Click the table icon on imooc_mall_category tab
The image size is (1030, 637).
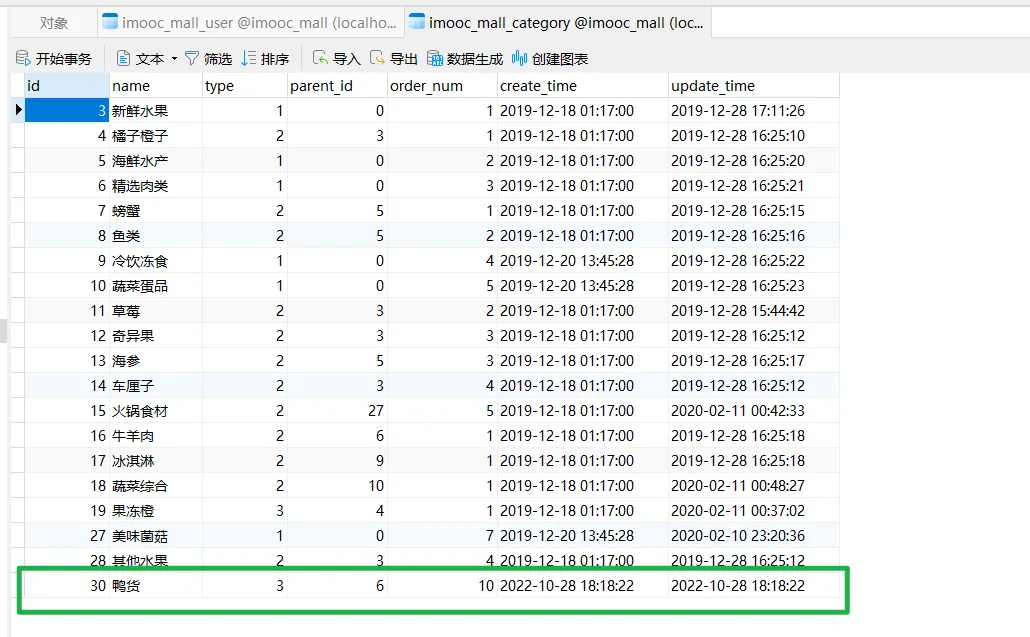[x=417, y=22]
